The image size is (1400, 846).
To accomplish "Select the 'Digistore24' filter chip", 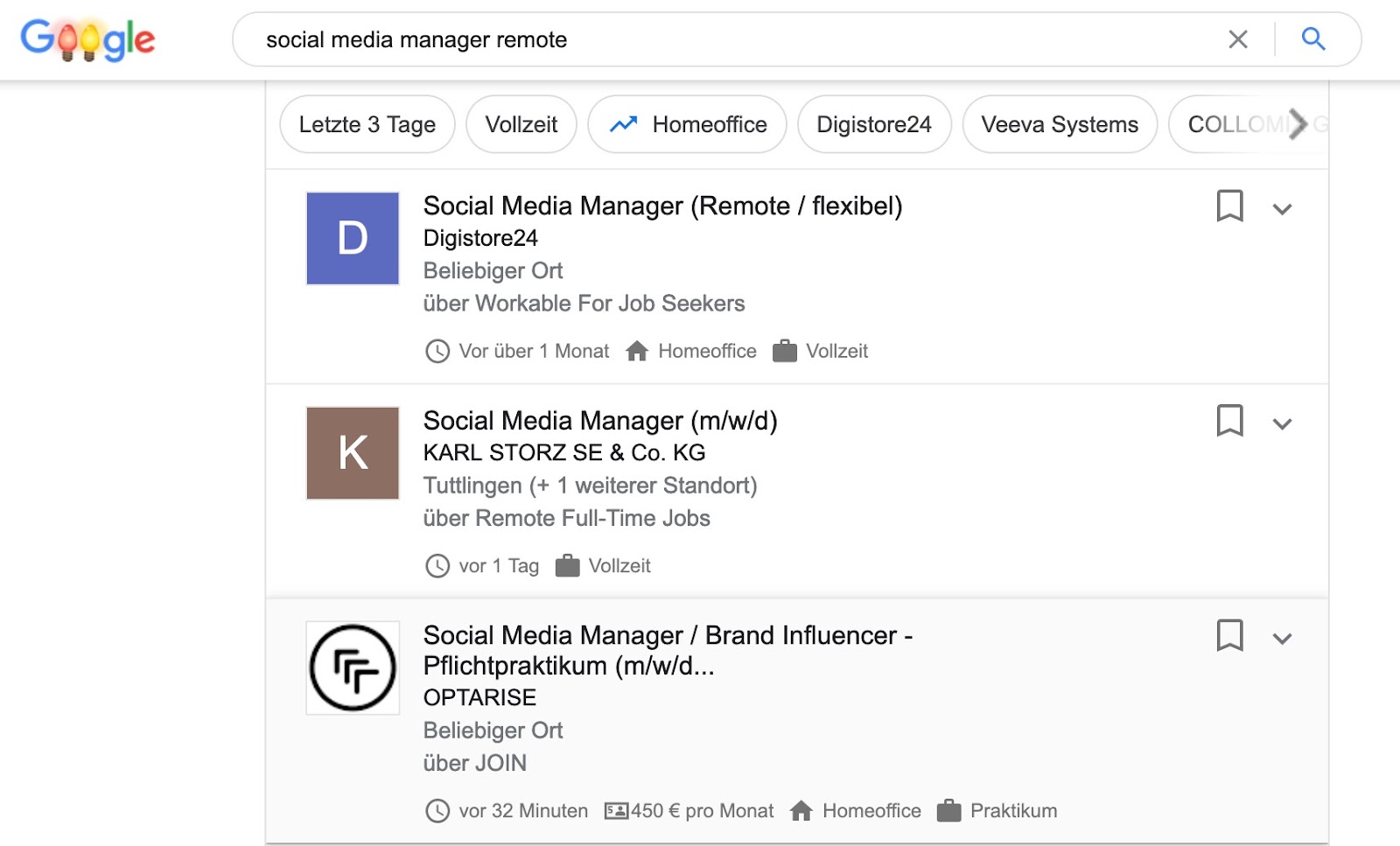I will pos(874,124).
